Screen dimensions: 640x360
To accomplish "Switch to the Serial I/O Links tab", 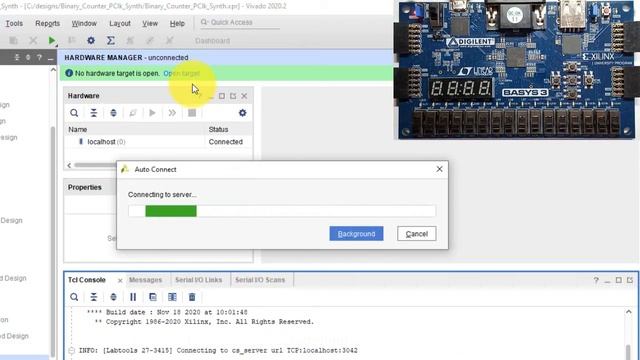I will (x=198, y=280).
